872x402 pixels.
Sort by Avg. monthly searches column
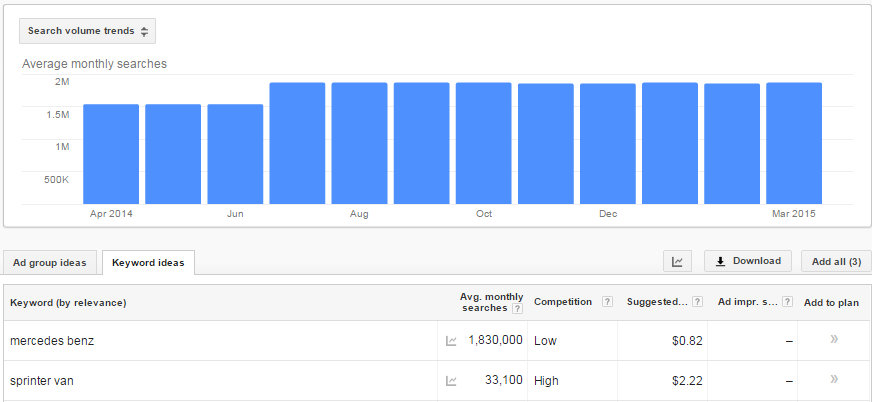click(x=492, y=302)
